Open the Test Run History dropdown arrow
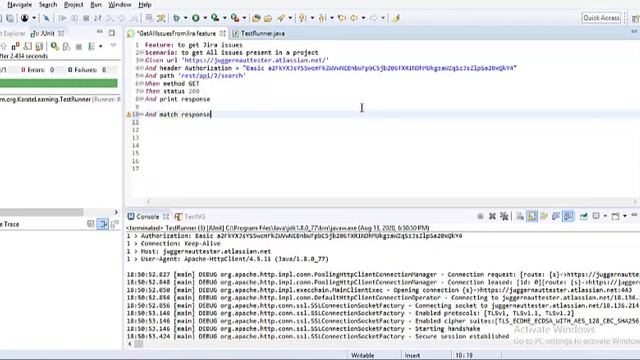The image size is (640, 360). [x=100, y=47]
